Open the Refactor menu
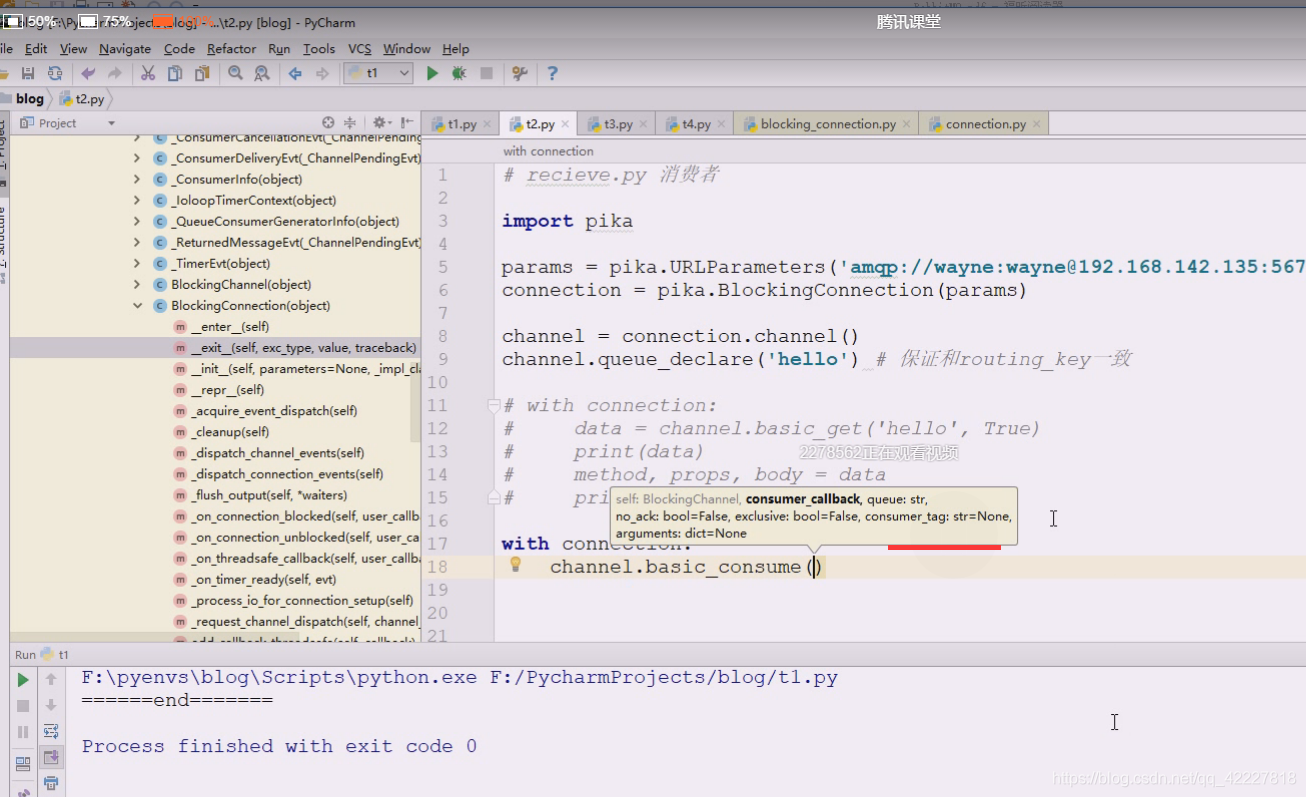Image resolution: width=1306 pixels, height=797 pixels. 232,49
